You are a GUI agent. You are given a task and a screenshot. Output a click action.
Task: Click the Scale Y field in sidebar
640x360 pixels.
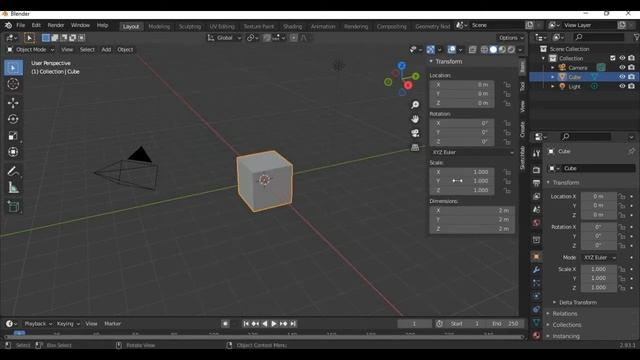462,181
